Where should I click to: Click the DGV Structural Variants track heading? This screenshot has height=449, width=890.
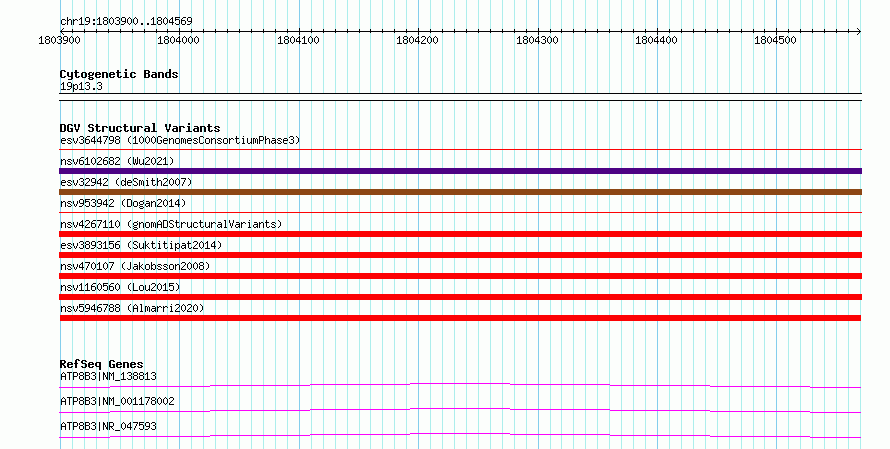pos(140,128)
